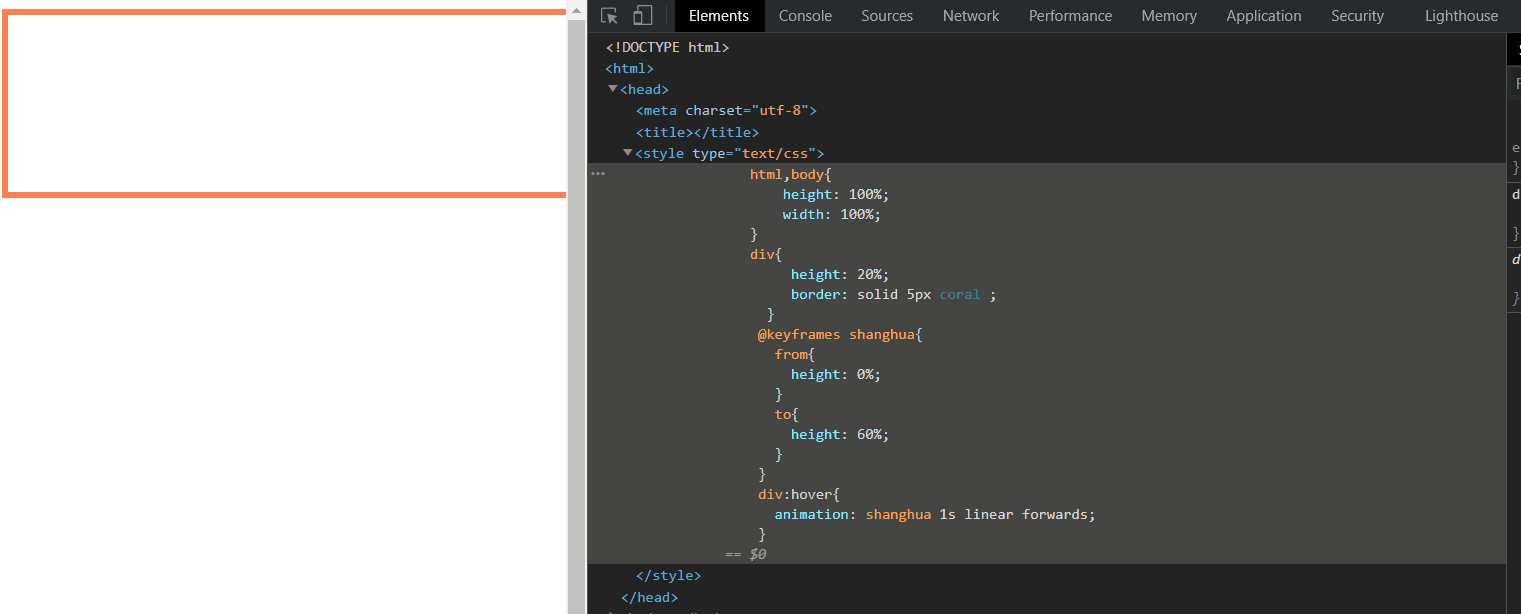Select the meta charset="utf-8" node

pos(726,111)
